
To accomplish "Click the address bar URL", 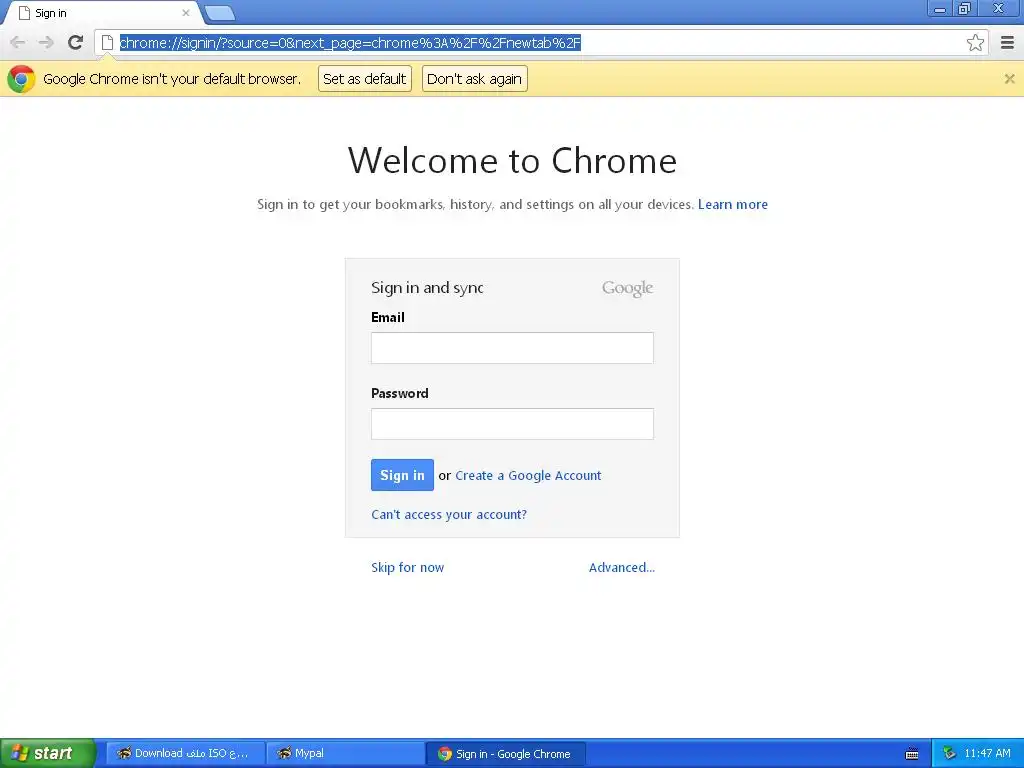I will click(x=350, y=43).
